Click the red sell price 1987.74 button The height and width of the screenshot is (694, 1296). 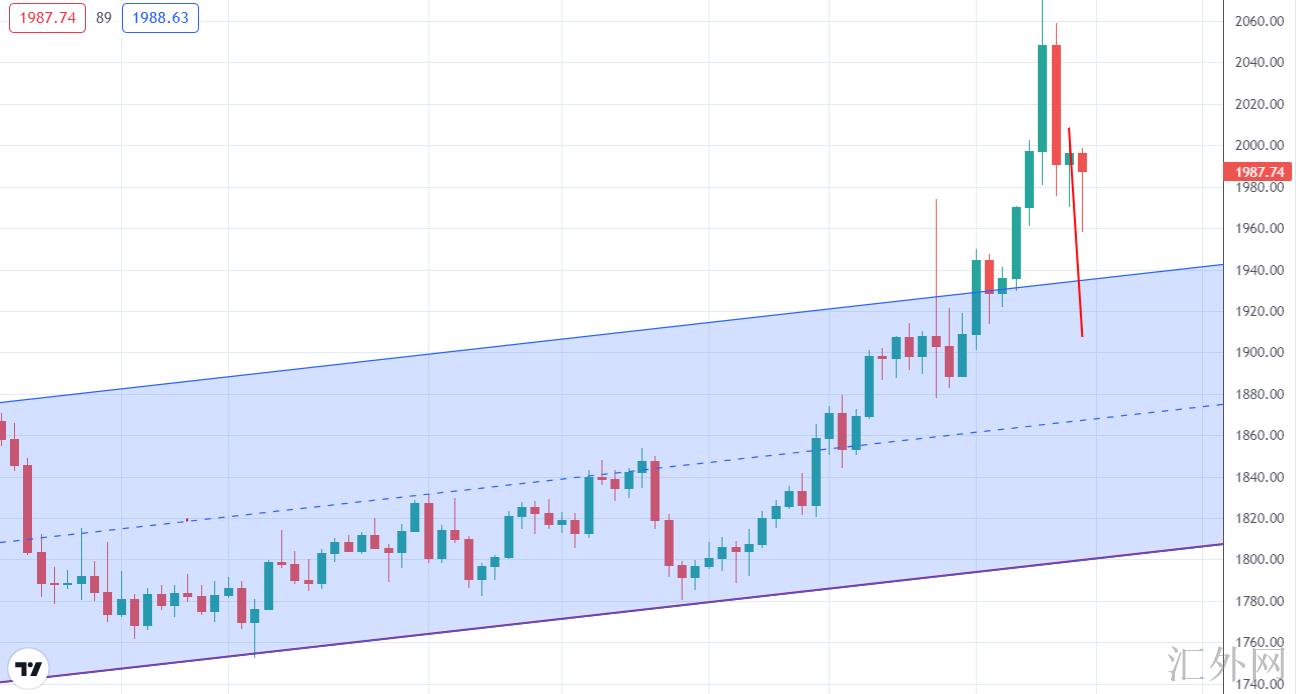pos(48,18)
